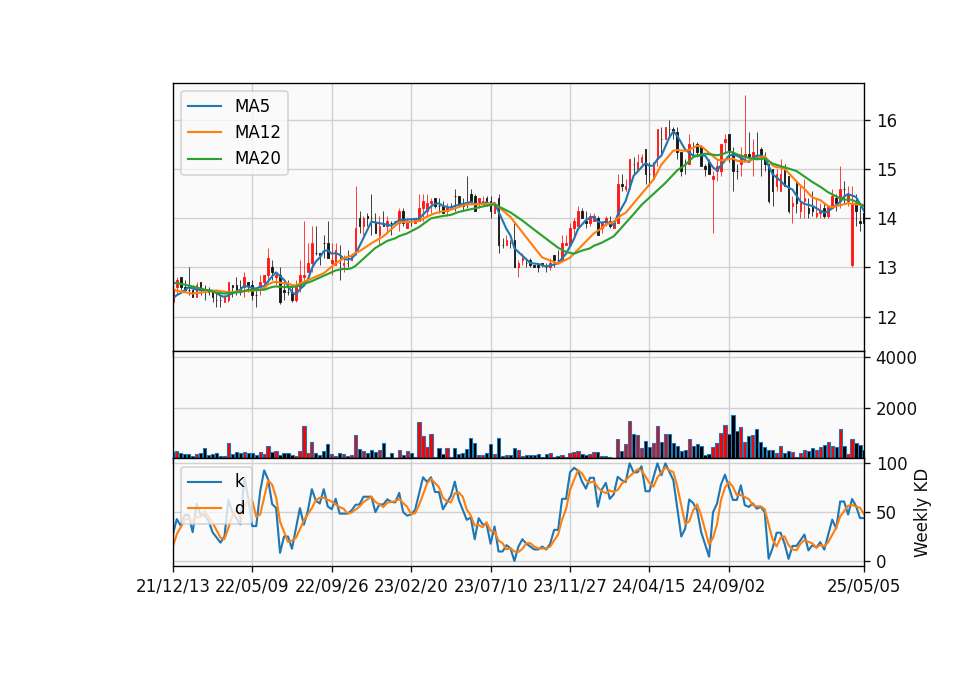Screen dimensions: 960x690
Task: Click the MA20 legend label
Action: coord(257,159)
